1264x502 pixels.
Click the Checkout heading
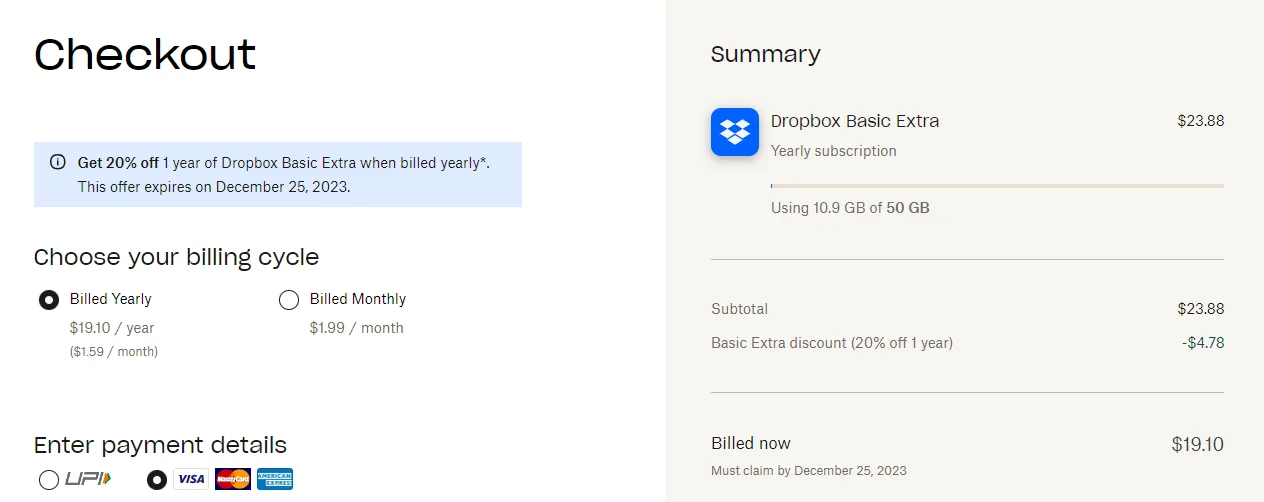tap(145, 54)
